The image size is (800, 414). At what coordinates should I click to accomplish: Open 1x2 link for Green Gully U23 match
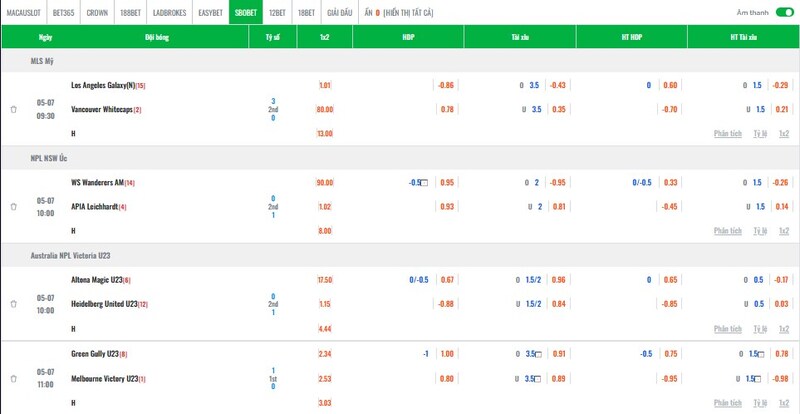784,403
